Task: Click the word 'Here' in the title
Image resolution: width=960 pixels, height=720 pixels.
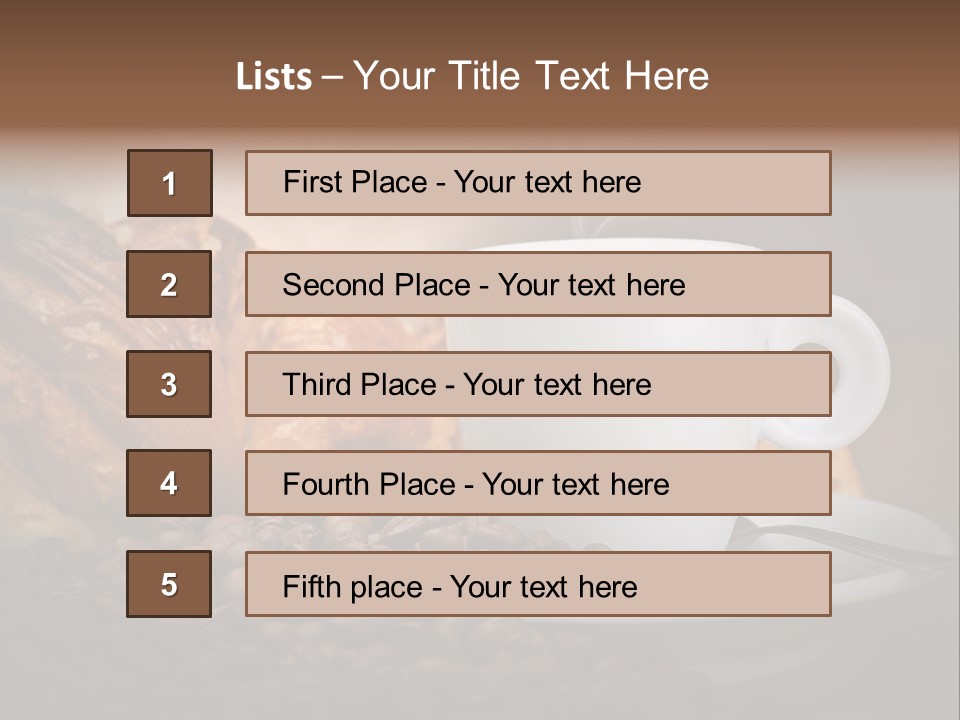Action: coord(667,76)
